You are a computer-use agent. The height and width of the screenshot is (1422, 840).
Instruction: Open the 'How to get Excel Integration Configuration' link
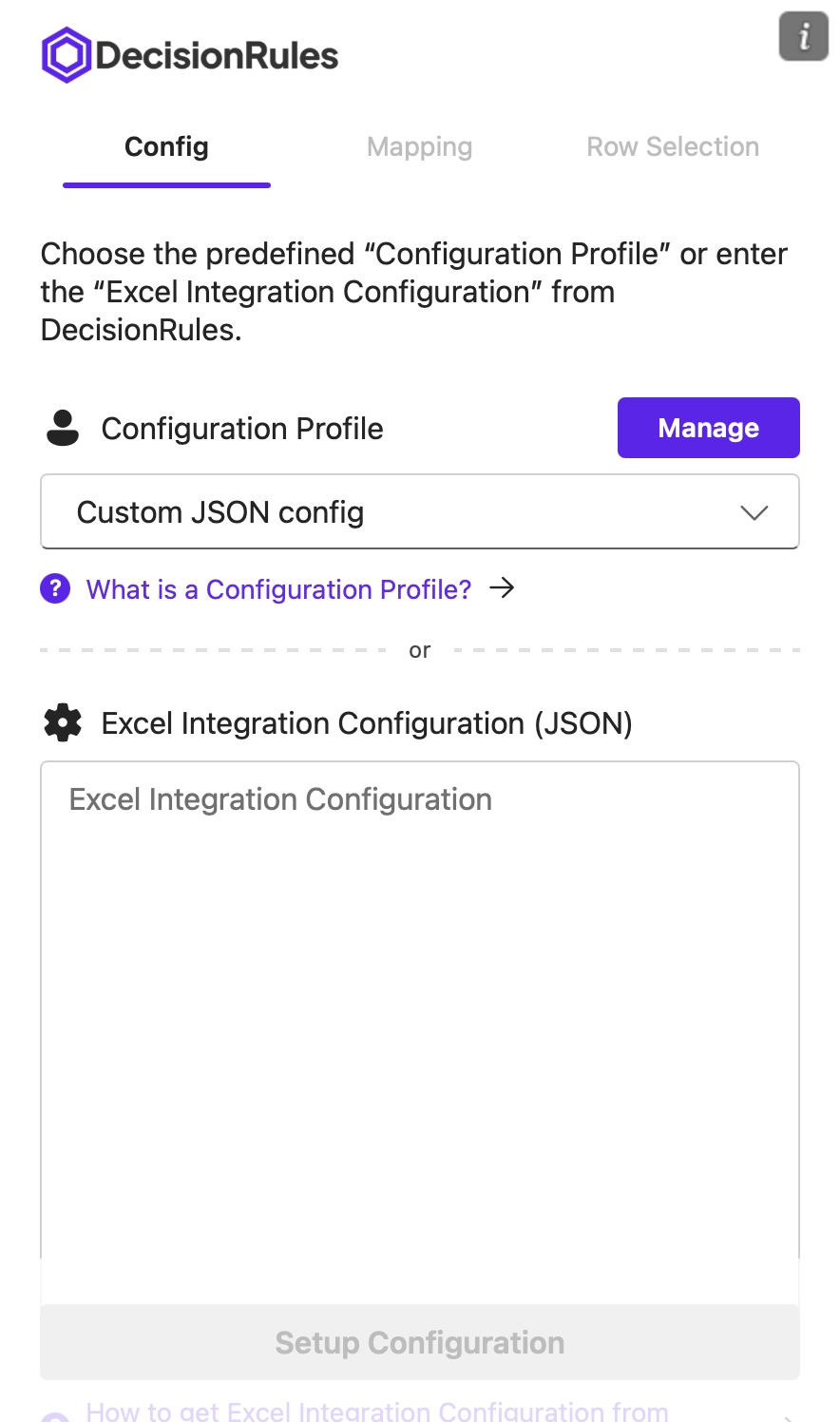[x=377, y=1412]
